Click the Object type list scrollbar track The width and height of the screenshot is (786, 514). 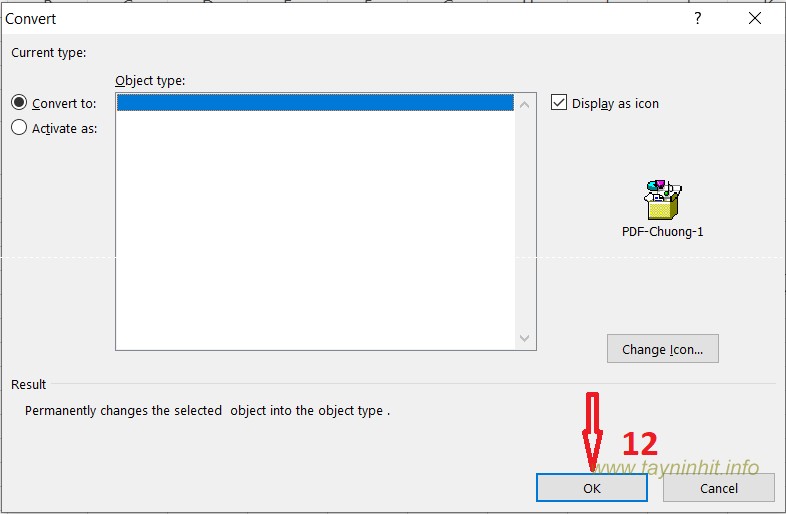525,220
